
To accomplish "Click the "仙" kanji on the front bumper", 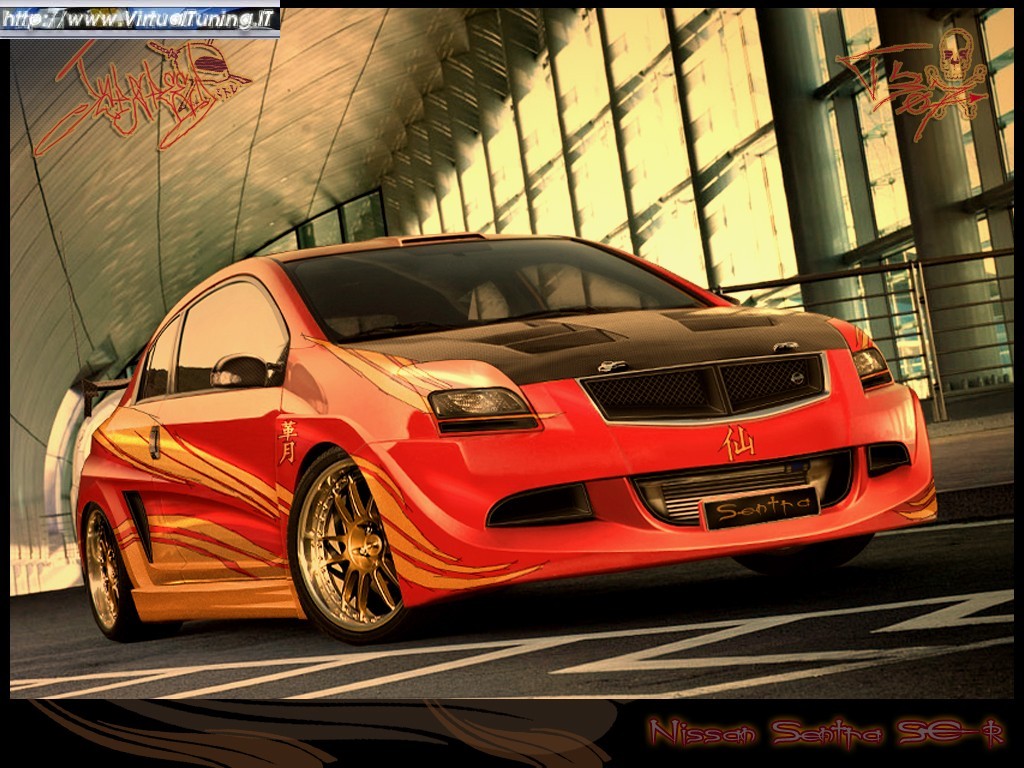I will (738, 444).
